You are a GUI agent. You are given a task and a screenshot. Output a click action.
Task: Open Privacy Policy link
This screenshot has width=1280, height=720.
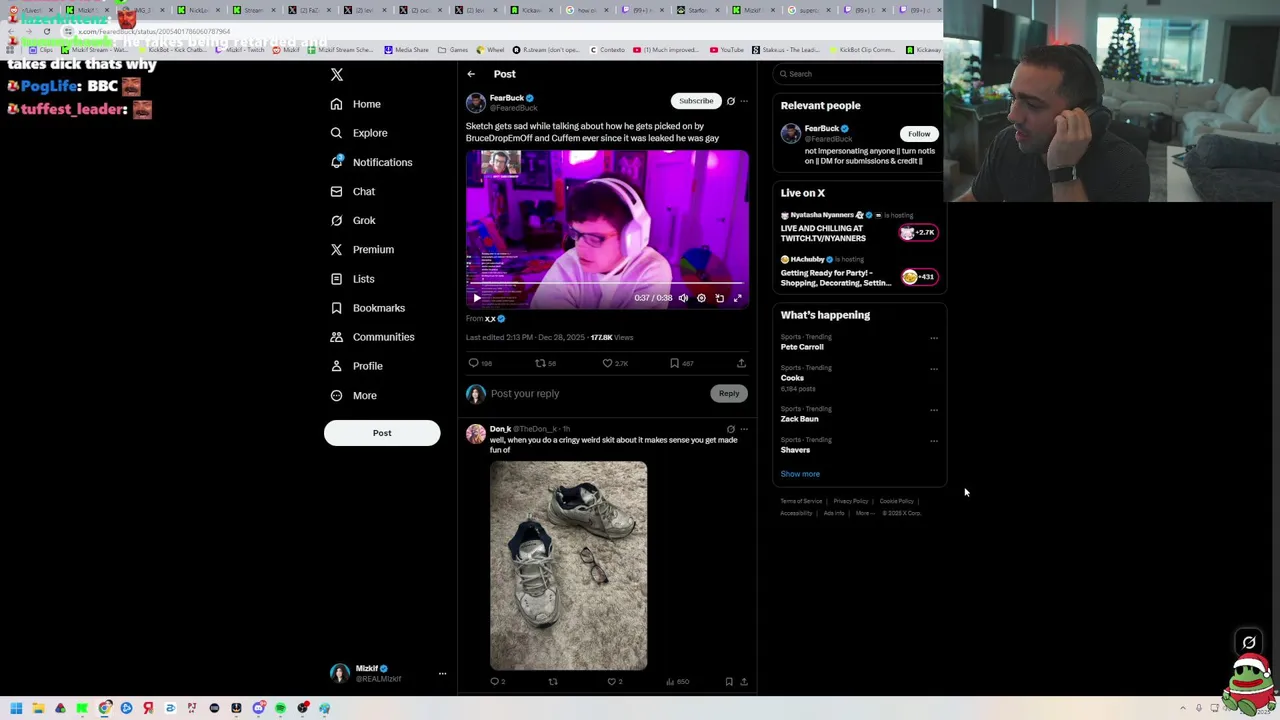point(850,501)
